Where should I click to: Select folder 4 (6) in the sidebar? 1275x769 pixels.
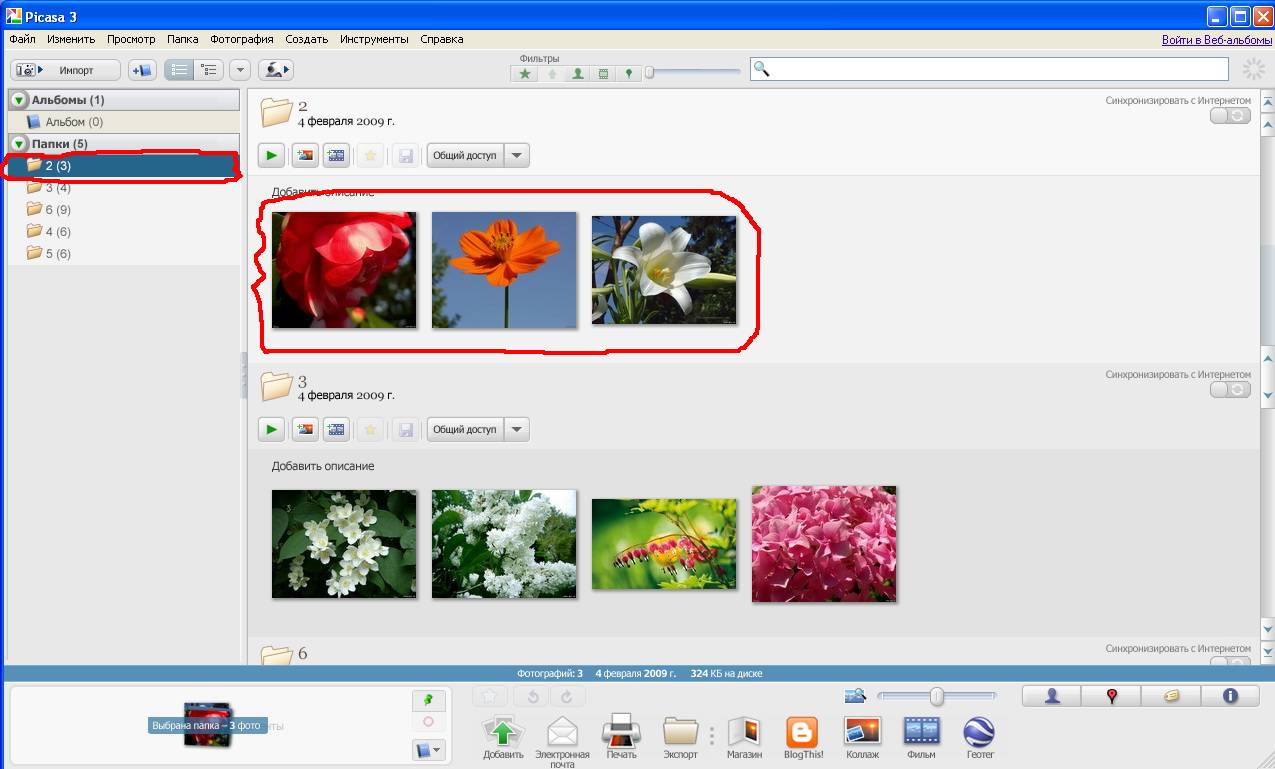click(x=124, y=232)
